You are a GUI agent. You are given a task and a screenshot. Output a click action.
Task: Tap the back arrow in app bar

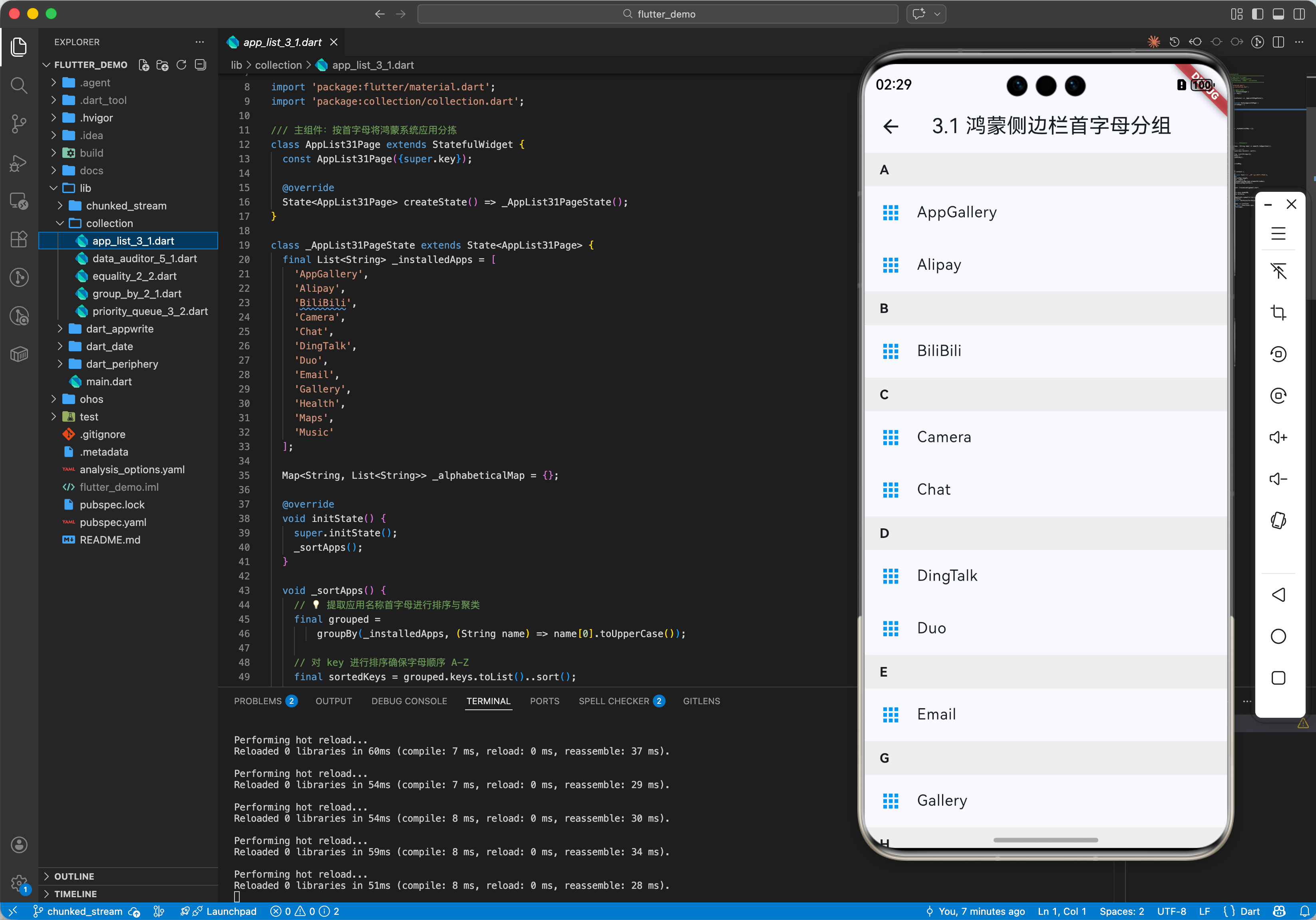(x=890, y=126)
